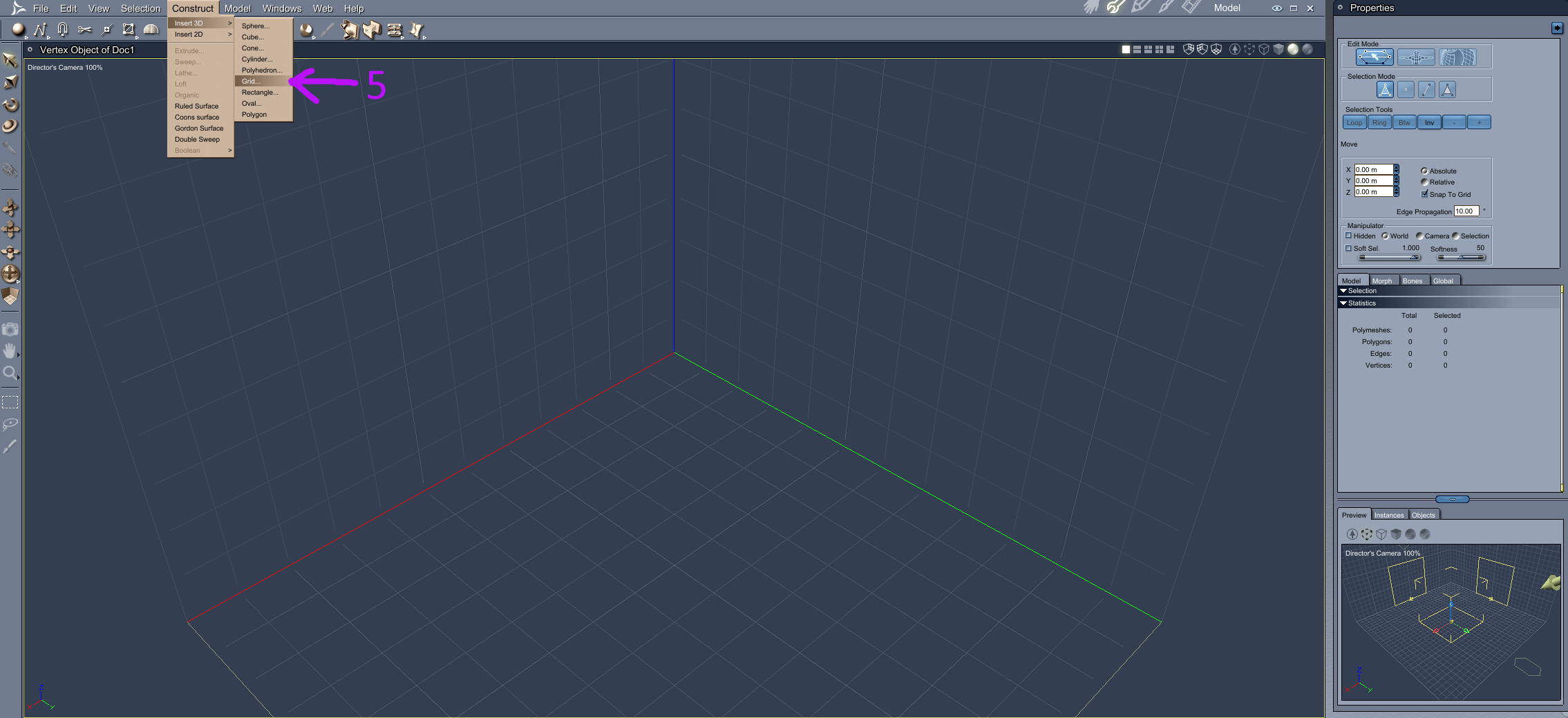The image size is (1568, 718).
Task: Click the Inv selection button
Action: point(1429,122)
